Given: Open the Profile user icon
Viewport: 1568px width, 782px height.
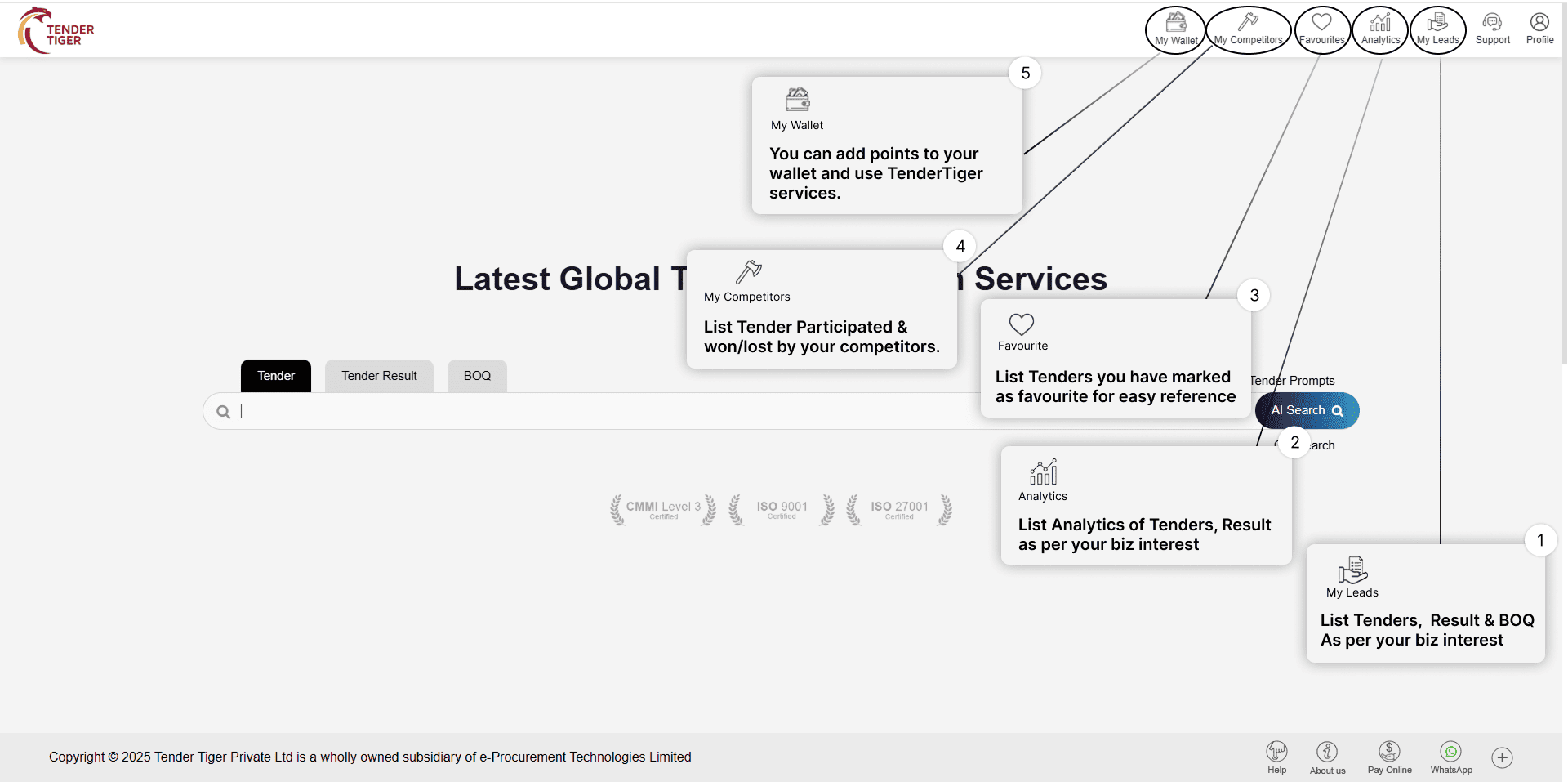Looking at the screenshot, I should point(1539,29).
